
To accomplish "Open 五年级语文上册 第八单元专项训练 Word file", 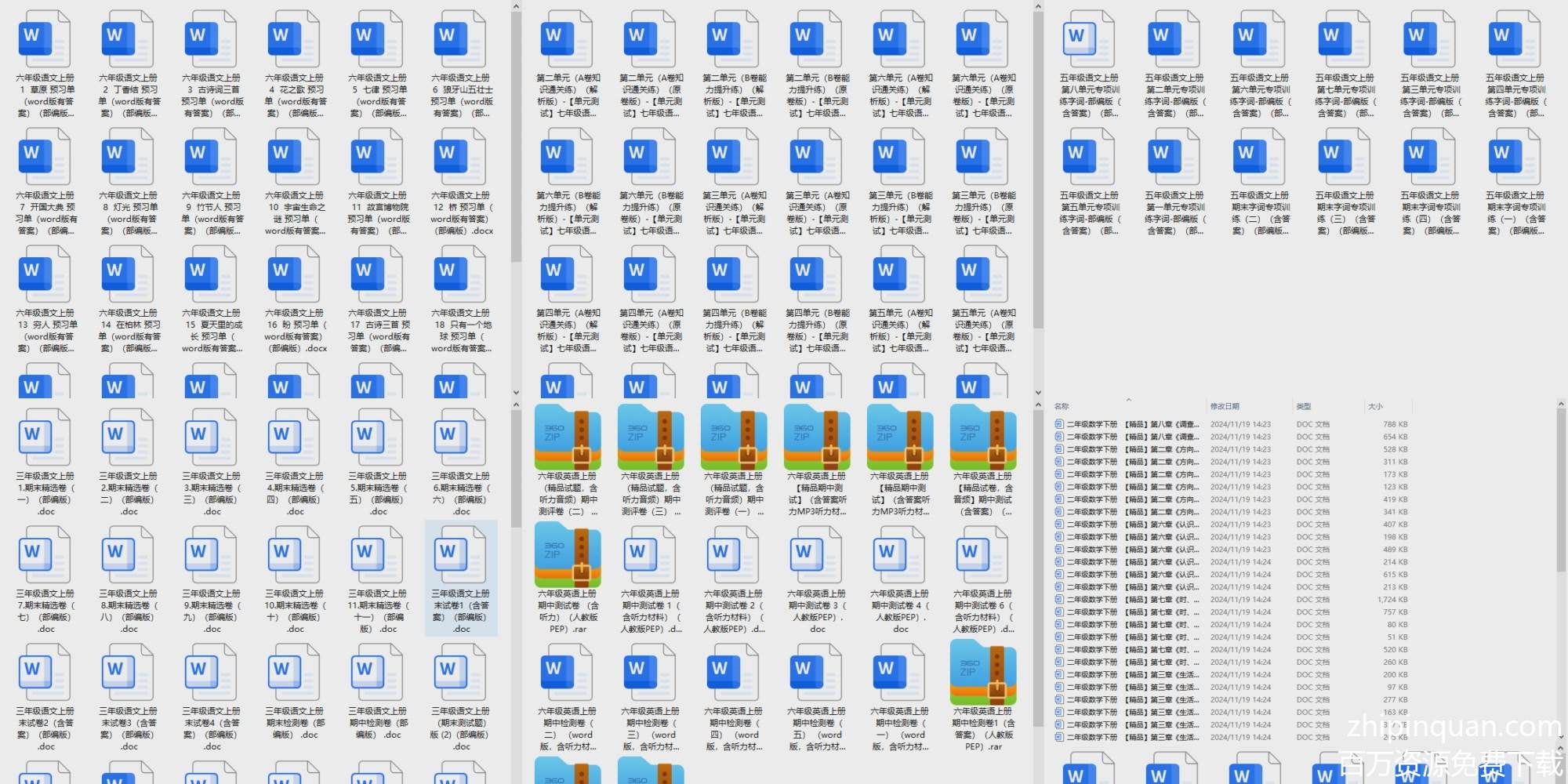I will [x=1089, y=41].
